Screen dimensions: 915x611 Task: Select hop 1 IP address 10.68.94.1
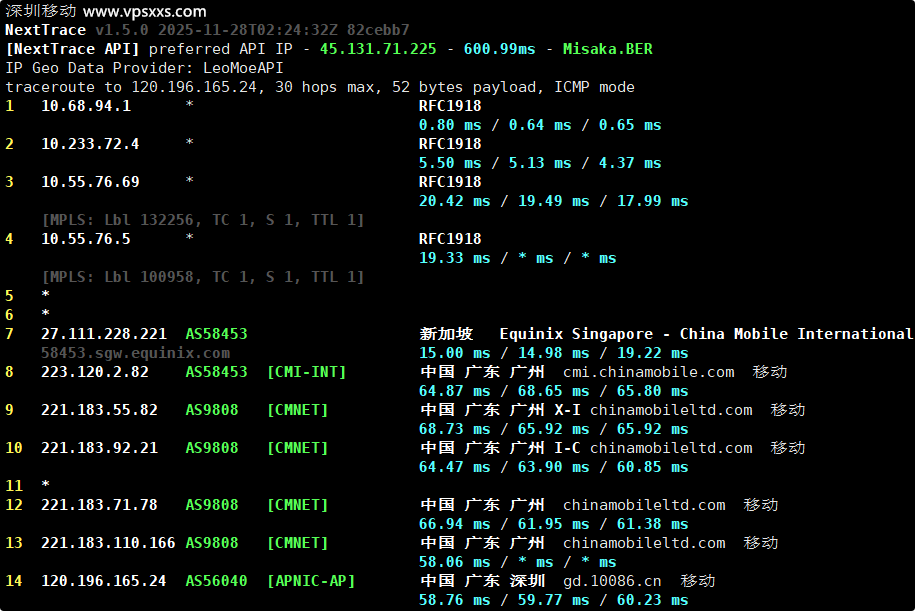tap(85, 106)
